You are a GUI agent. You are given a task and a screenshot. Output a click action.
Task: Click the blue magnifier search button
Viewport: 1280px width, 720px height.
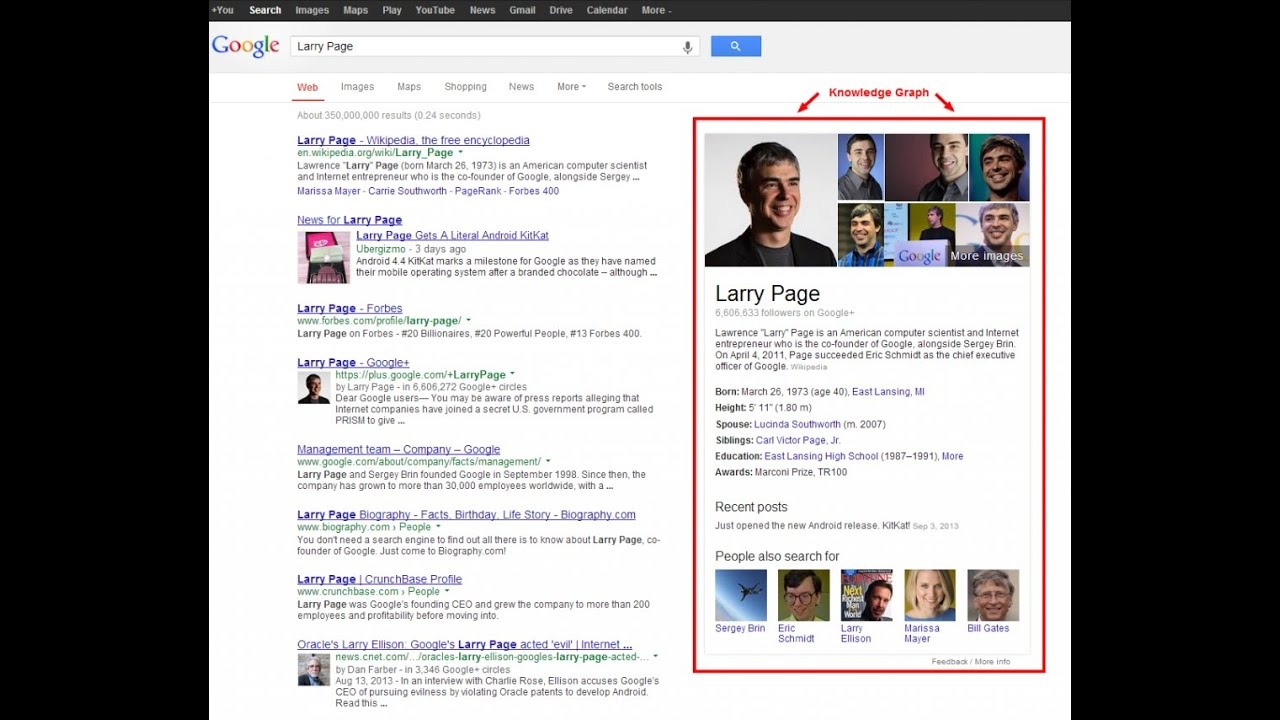(x=736, y=46)
